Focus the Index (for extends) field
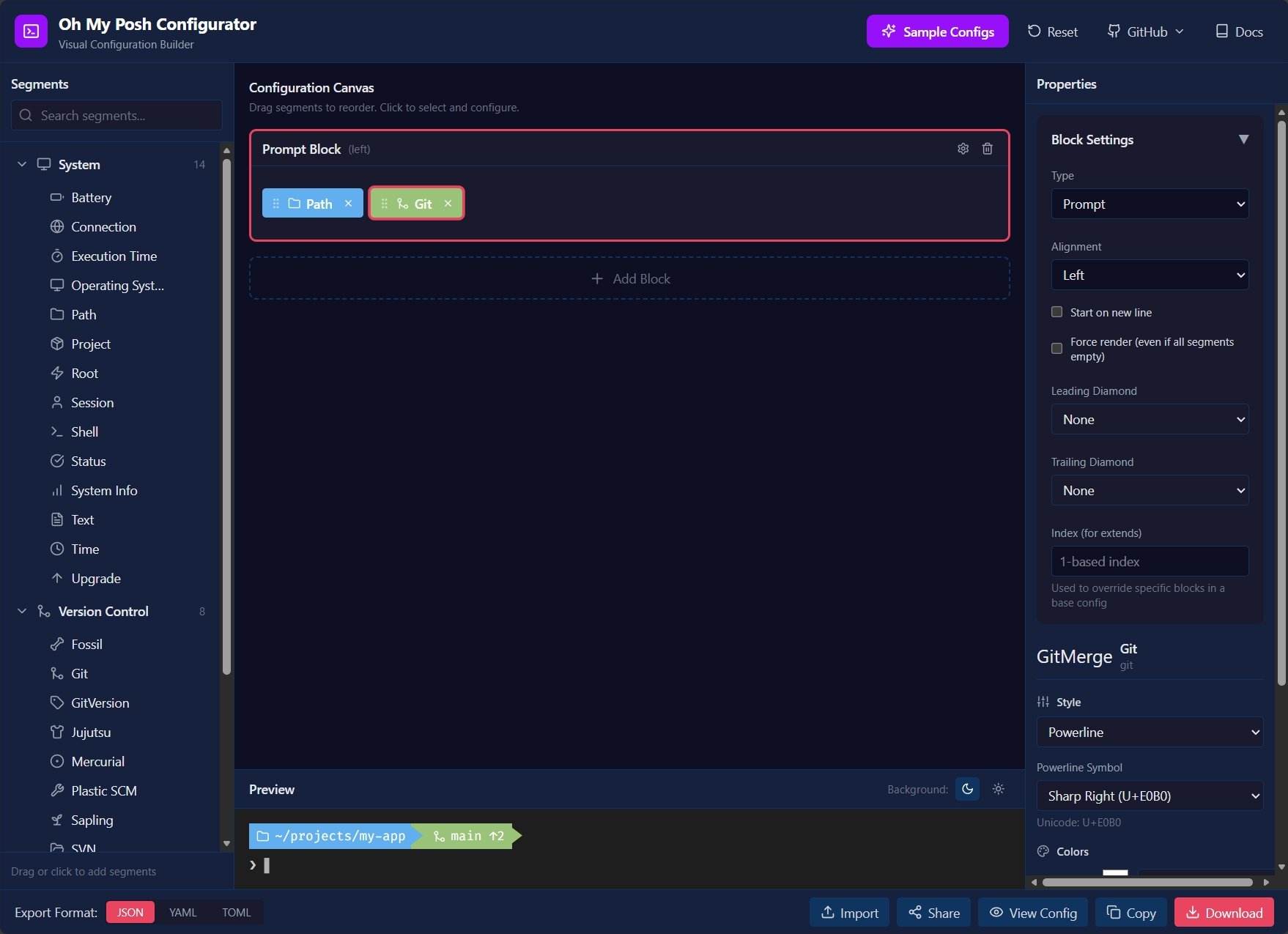1288x934 pixels. coord(1150,562)
